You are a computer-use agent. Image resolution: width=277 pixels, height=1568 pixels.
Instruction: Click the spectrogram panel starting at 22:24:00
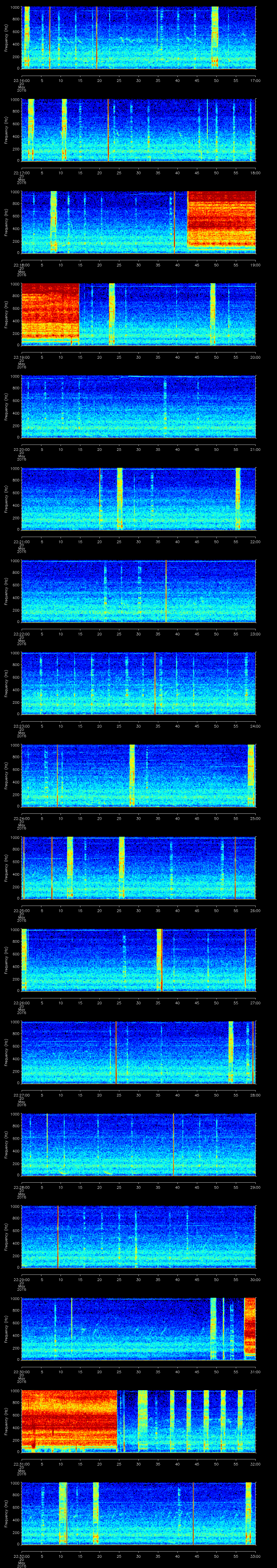139,775
